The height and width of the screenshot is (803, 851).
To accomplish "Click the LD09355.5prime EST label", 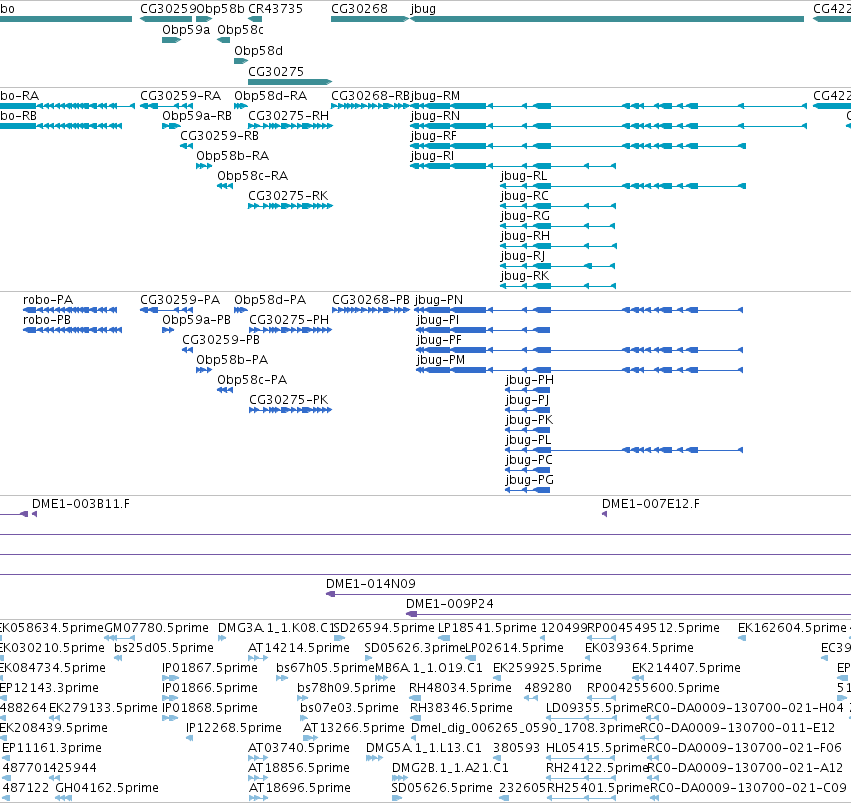I will point(596,709).
